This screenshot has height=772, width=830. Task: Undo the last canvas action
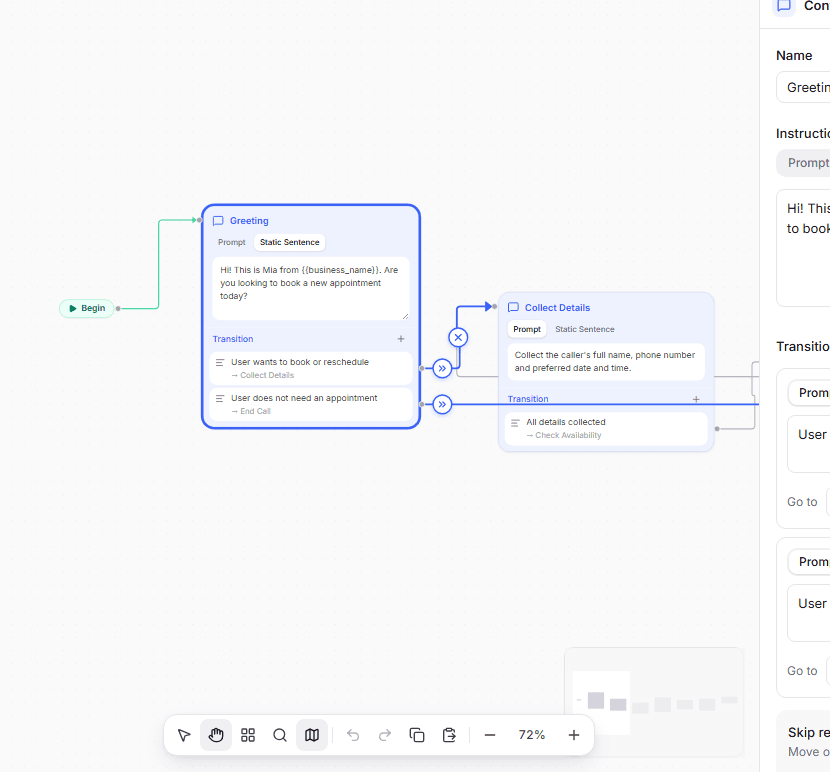click(x=353, y=735)
